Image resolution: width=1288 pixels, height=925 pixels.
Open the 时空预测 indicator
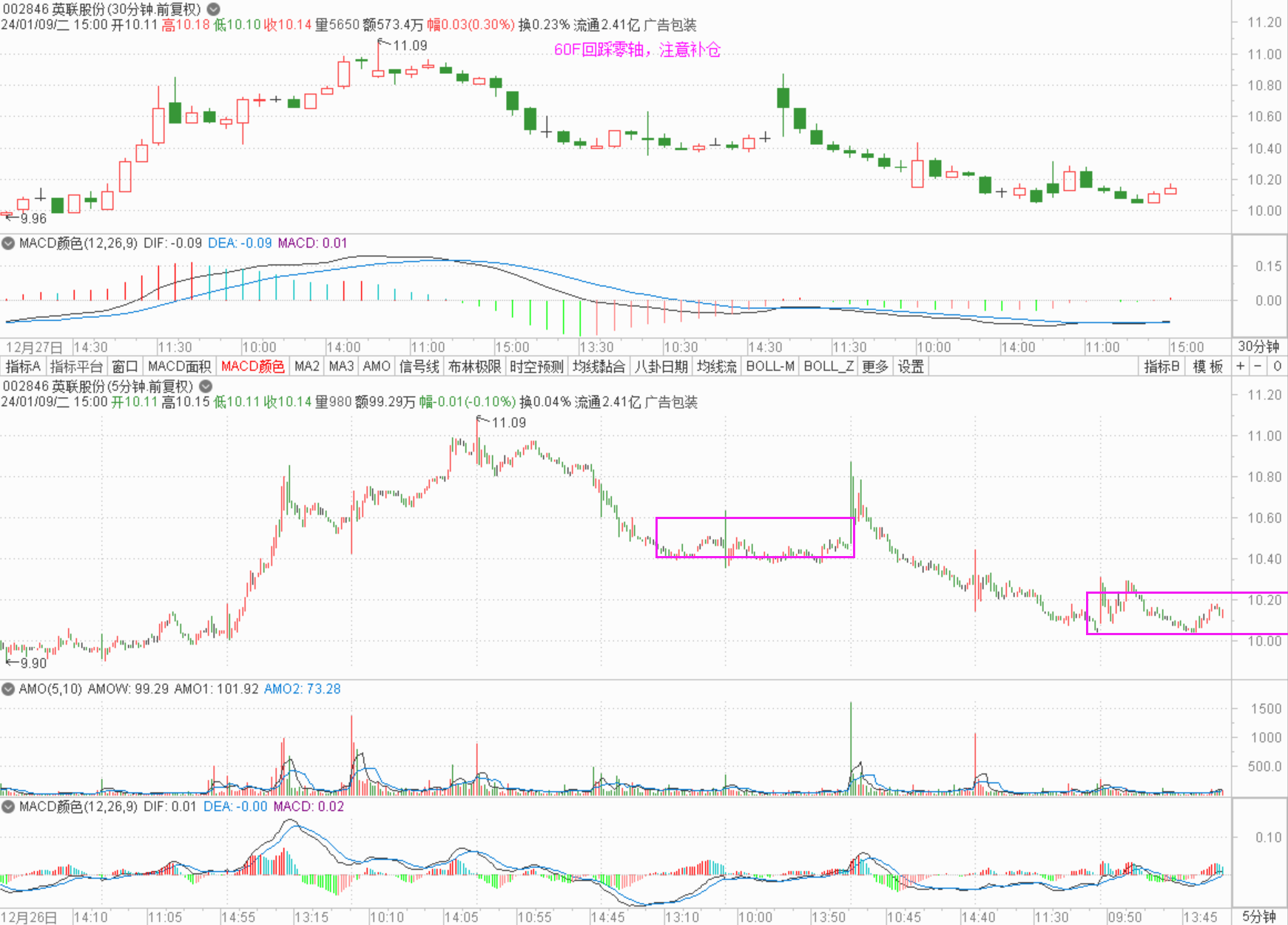point(536,366)
